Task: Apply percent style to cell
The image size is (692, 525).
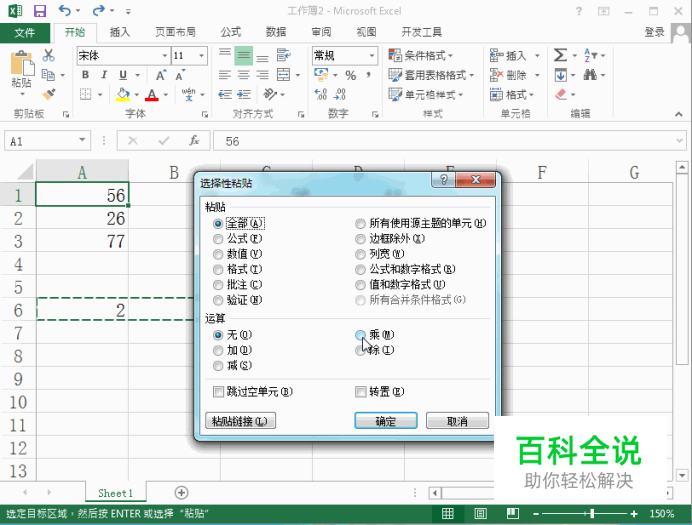Action: click(x=351, y=75)
